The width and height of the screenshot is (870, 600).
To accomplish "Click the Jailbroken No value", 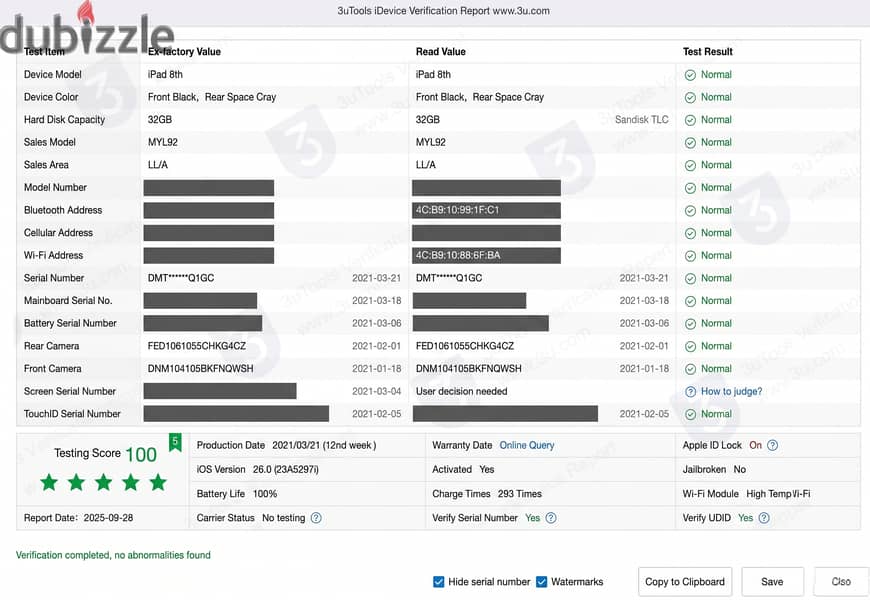I will [740, 470].
